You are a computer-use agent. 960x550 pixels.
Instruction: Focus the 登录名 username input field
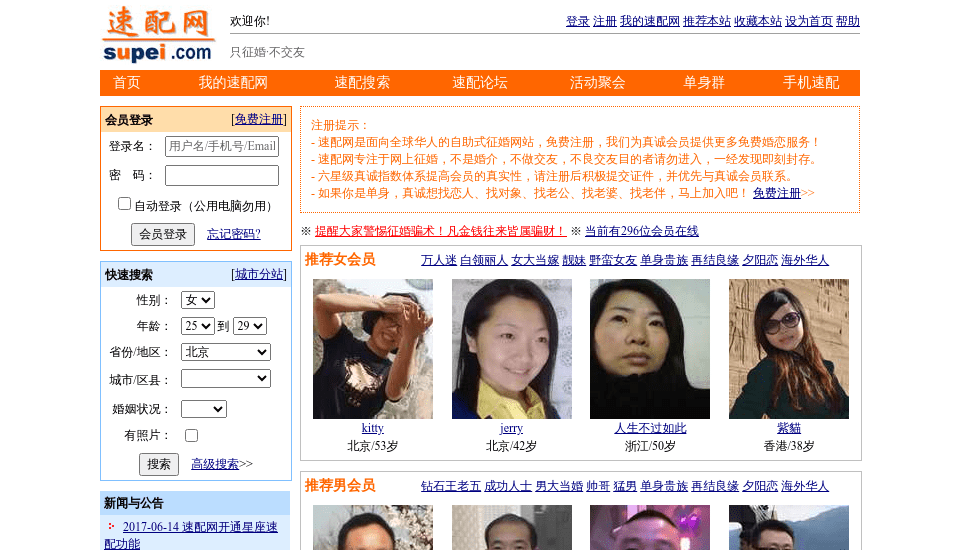point(222,146)
